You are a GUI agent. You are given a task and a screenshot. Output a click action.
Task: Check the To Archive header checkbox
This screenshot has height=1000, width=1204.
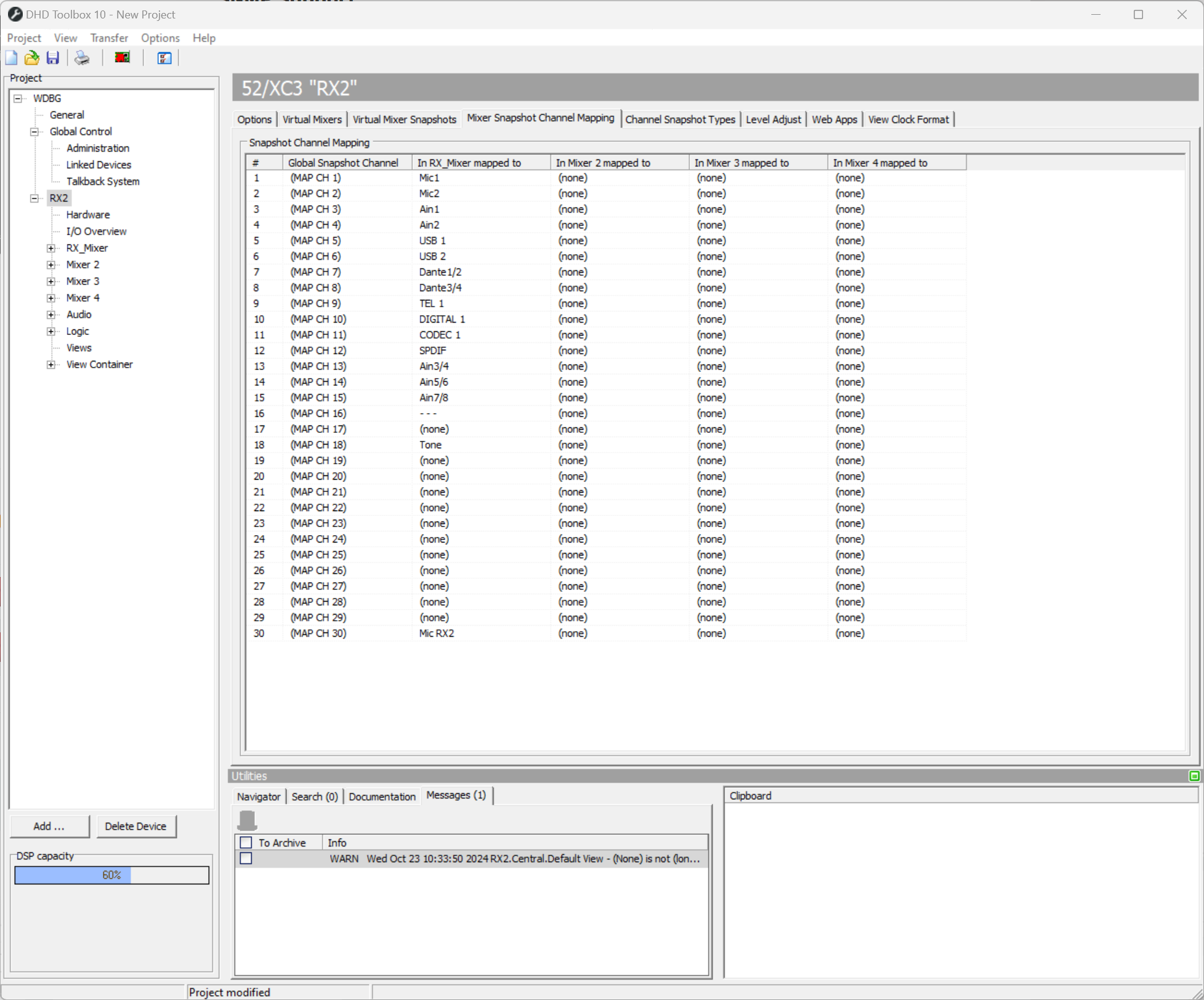(246, 842)
